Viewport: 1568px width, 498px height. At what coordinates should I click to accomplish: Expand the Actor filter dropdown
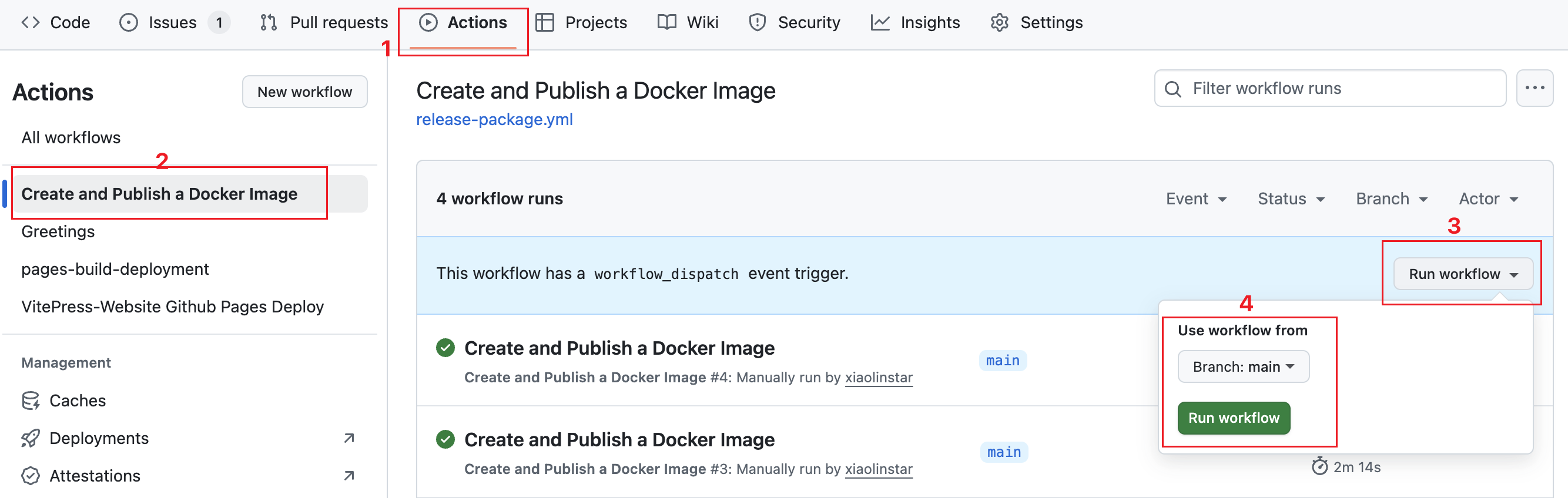coord(1488,199)
